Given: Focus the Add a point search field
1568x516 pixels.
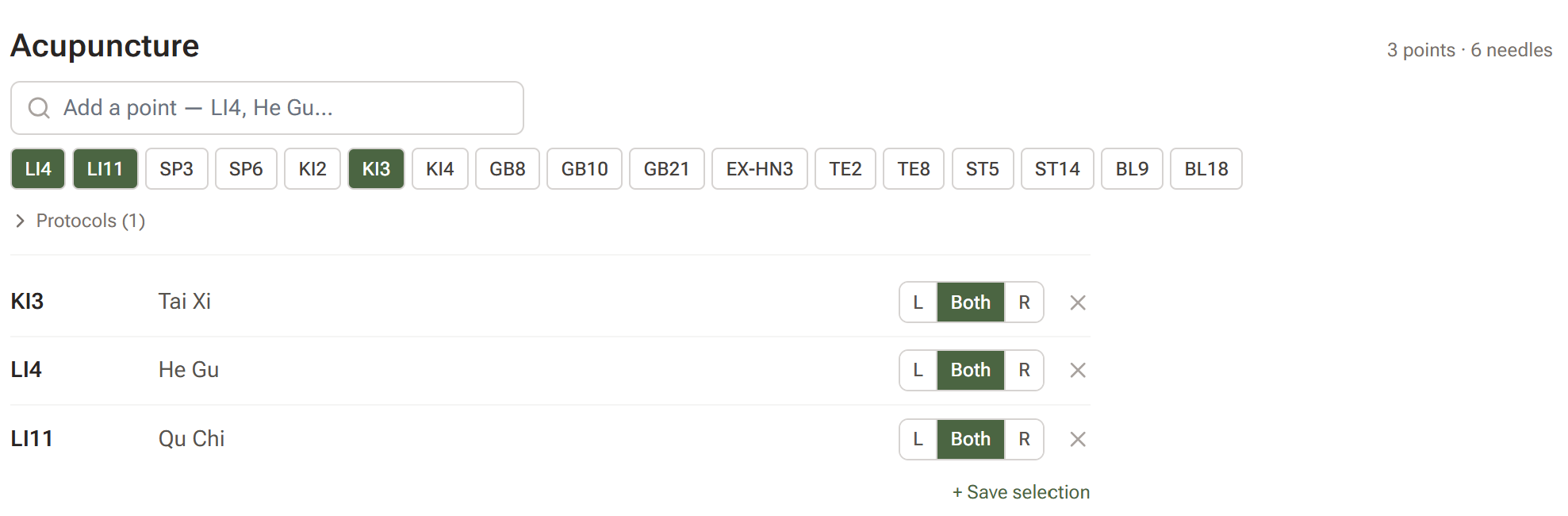Looking at the screenshot, I should tap(267, 108).
